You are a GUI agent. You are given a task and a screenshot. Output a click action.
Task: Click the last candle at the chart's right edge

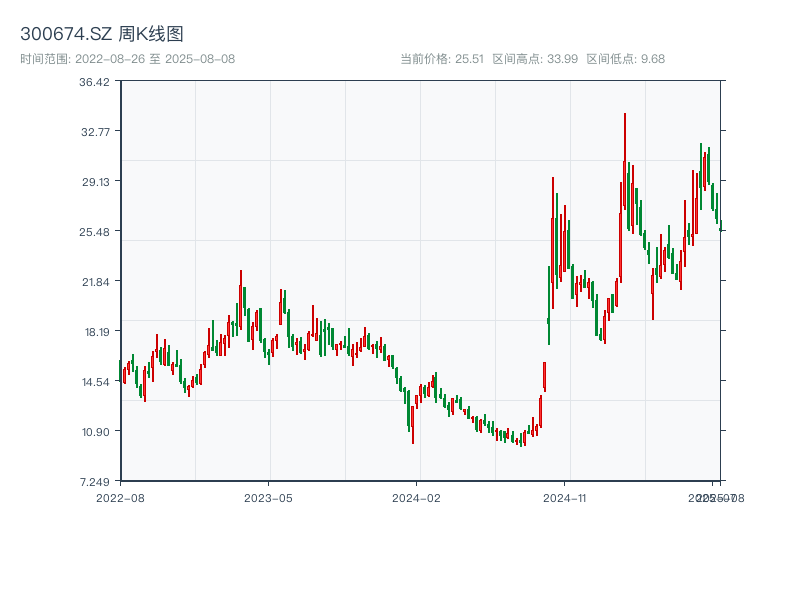[x=720, y=226]
